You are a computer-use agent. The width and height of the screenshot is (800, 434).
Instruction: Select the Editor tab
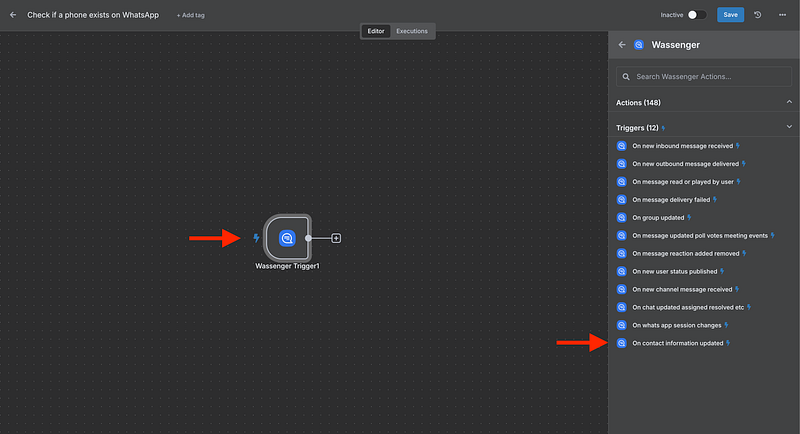[x=376, y=31]
